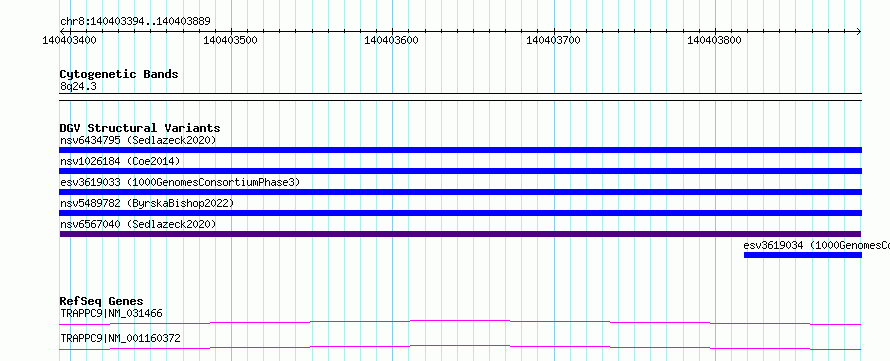The image size is (890, 361).
Task: Click the blue bar for nsv5489782
Action: pyautogui.click(x=460, y=213)
